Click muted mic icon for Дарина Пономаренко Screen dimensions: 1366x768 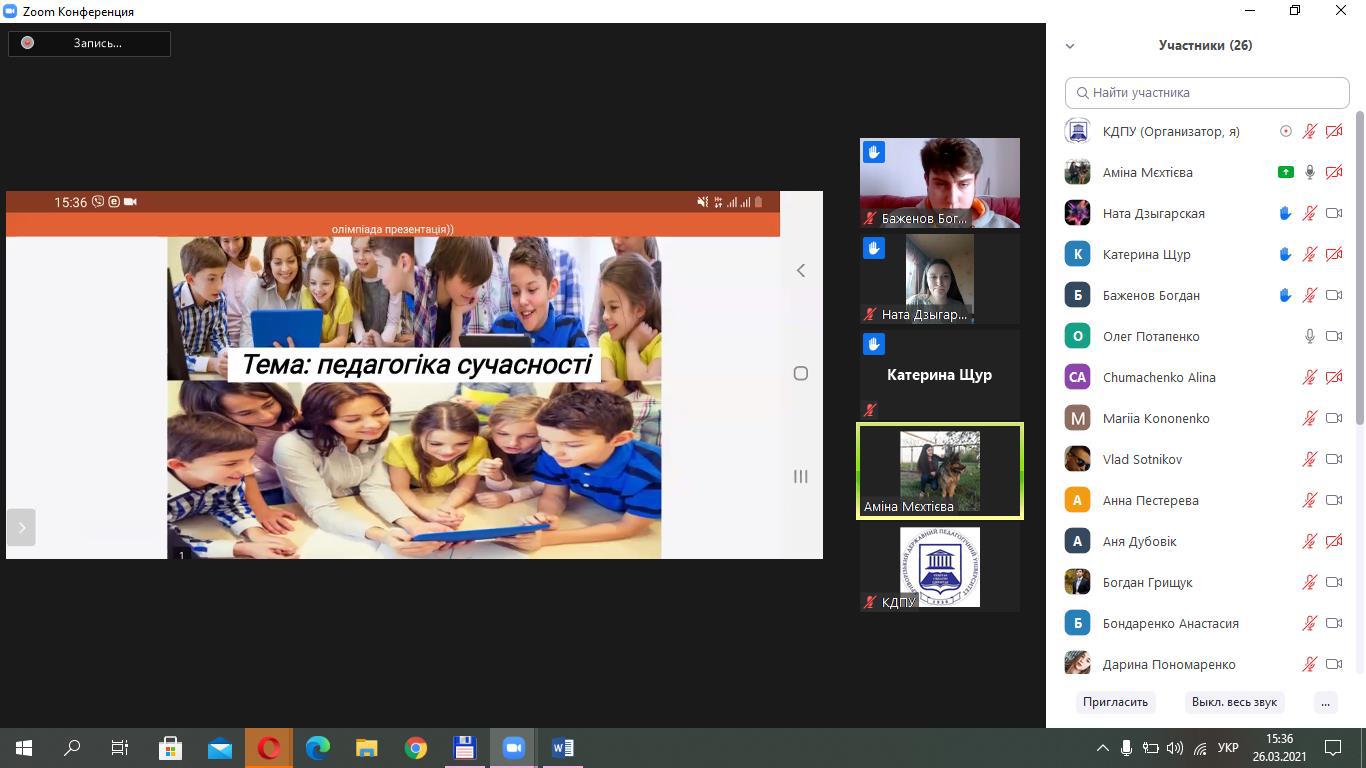click(1310, 664)
